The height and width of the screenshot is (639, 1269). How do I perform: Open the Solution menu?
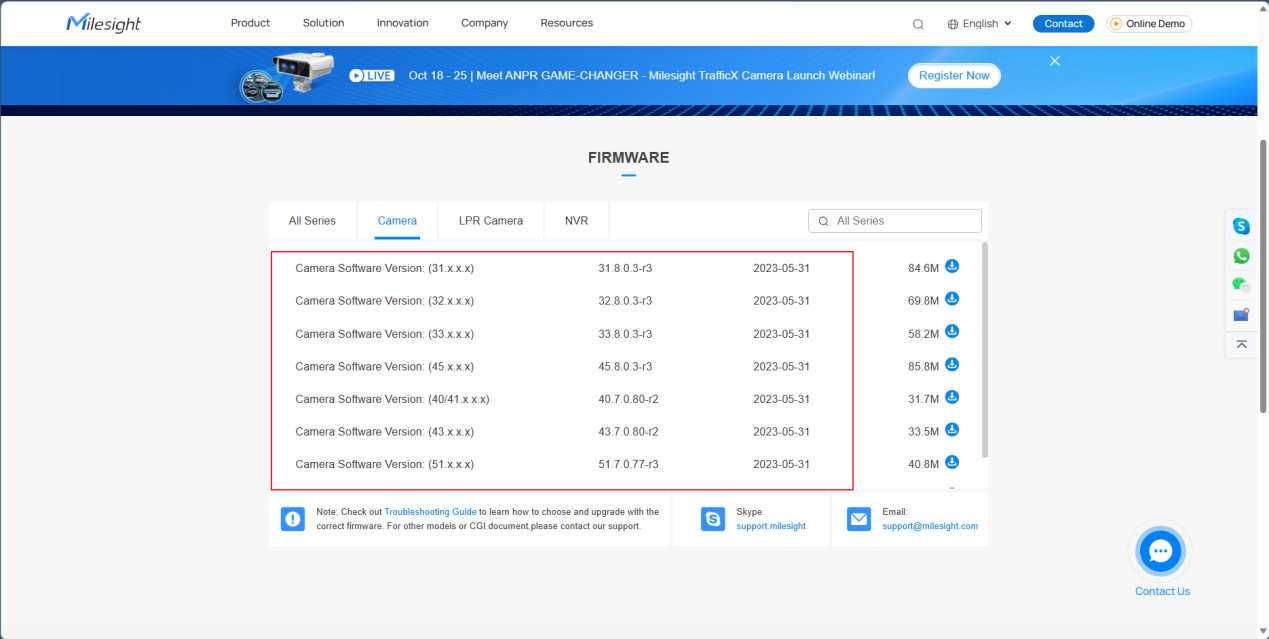click(323, 23)
